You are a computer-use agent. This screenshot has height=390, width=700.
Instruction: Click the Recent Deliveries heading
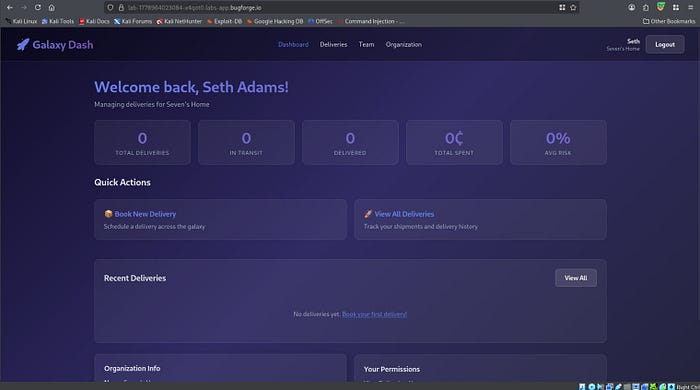pos(135,278)
